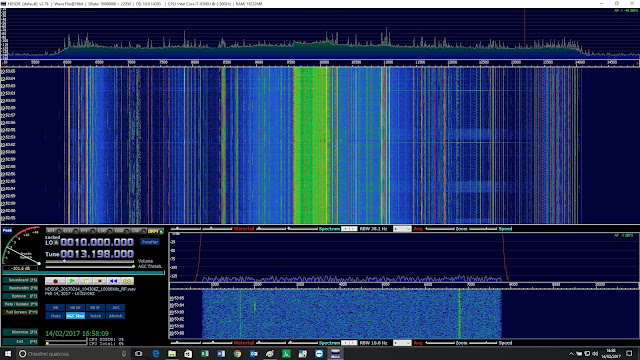This screenshot has width=640, height=360.
Task: Open Soundcard settings [F5]
Action: pyautogui.click(x=20, y=280)
